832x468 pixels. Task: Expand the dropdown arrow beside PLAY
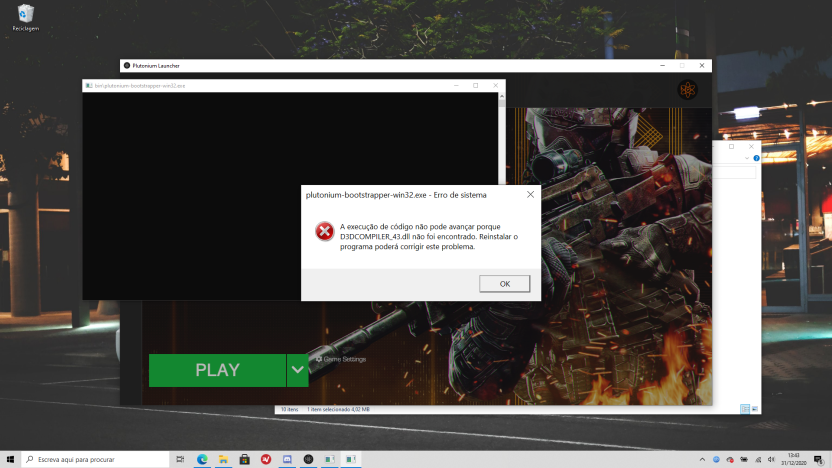tap(297, 370)
